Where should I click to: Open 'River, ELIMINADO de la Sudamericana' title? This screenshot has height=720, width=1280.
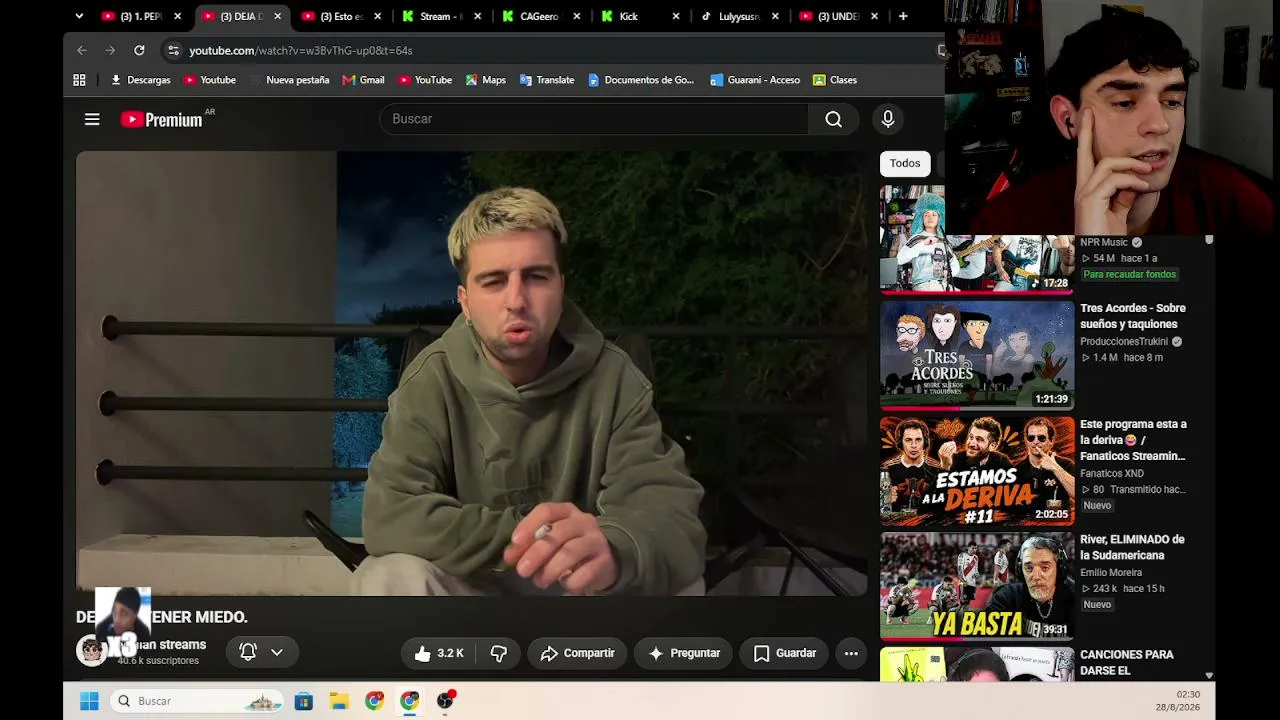[x=1132, y=547]
